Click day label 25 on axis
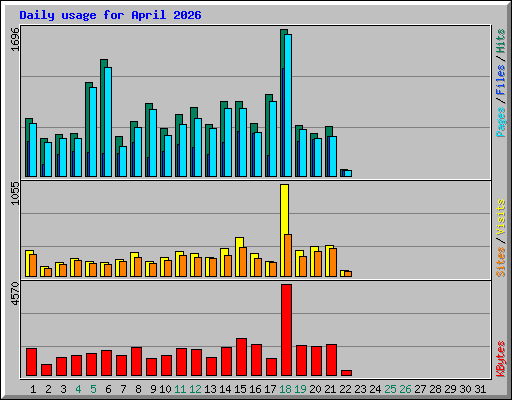 (390, 389)
